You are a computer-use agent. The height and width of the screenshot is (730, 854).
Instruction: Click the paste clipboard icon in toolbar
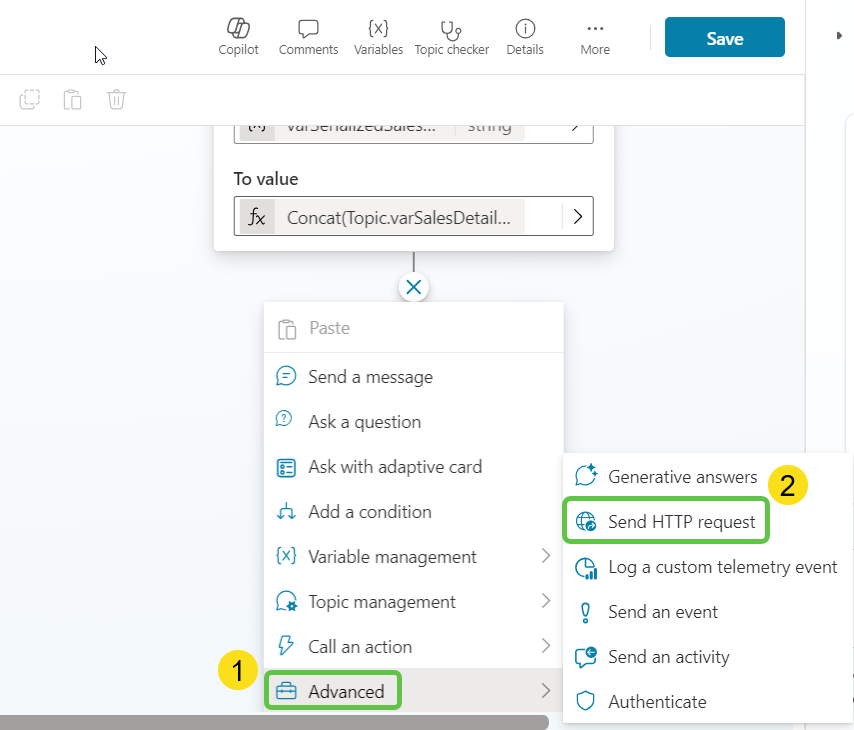[x=73, y=99]
